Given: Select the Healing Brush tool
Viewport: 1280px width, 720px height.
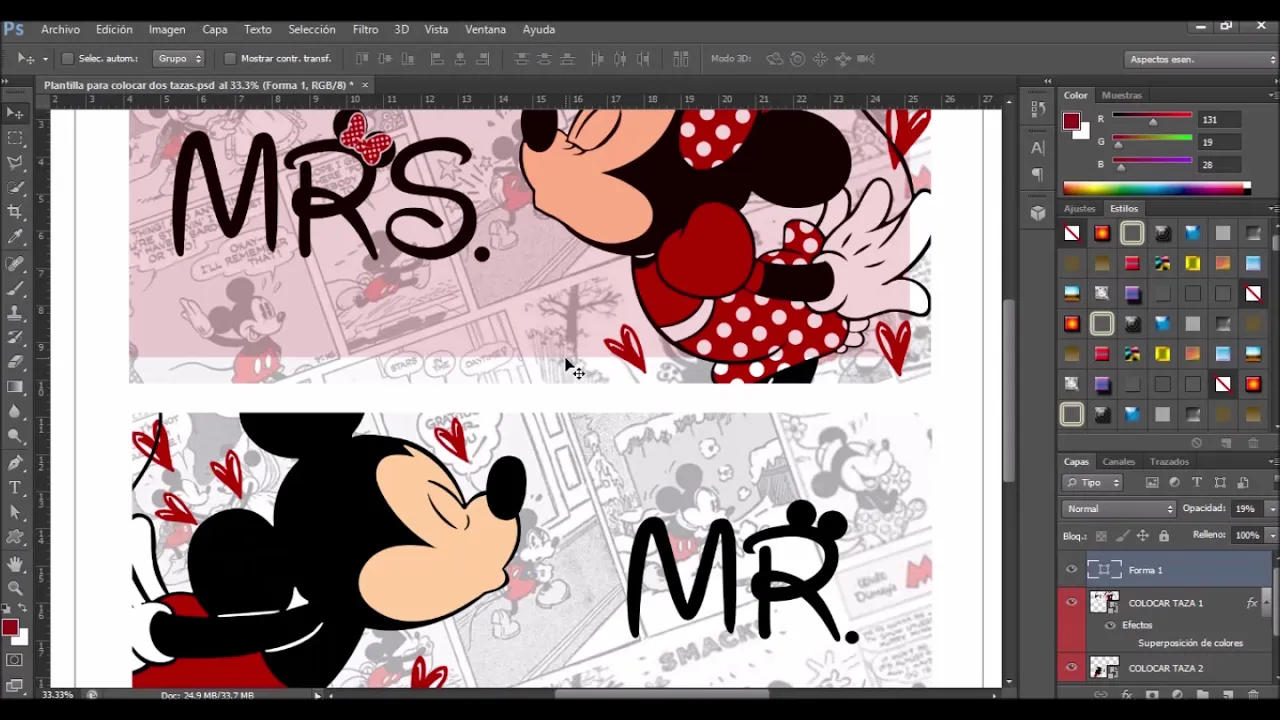Looking at the screenshot, I should pos(15,265).
